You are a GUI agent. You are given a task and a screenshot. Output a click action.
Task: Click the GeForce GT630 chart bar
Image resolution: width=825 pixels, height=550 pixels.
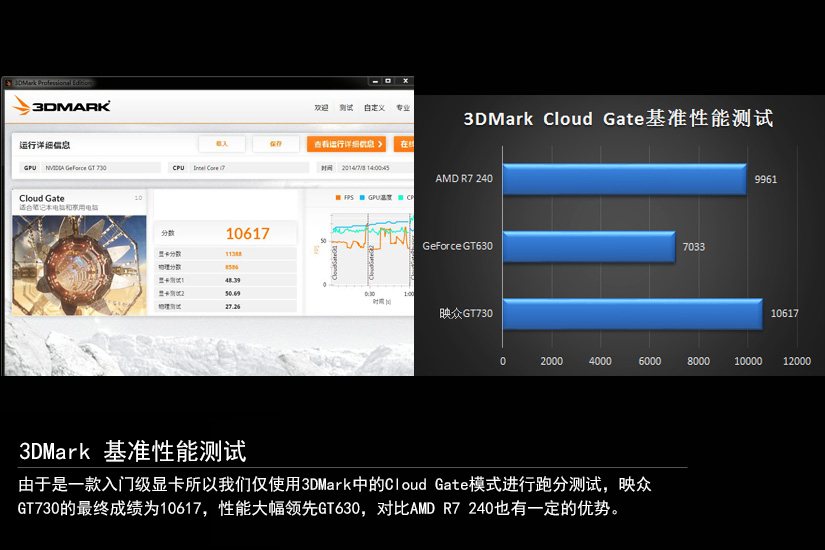(589, 247)
